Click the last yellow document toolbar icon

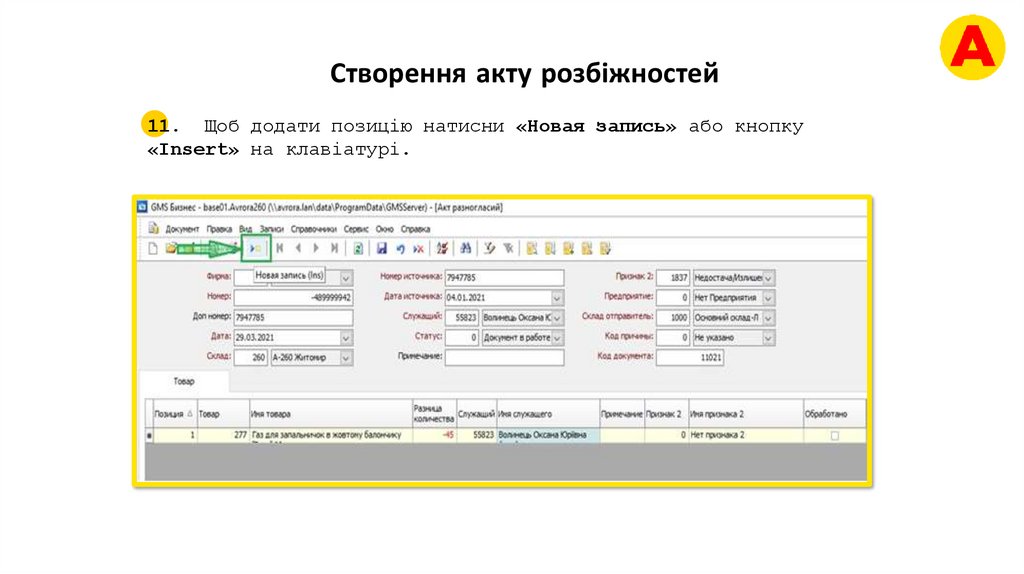click(x=605, y=248)
